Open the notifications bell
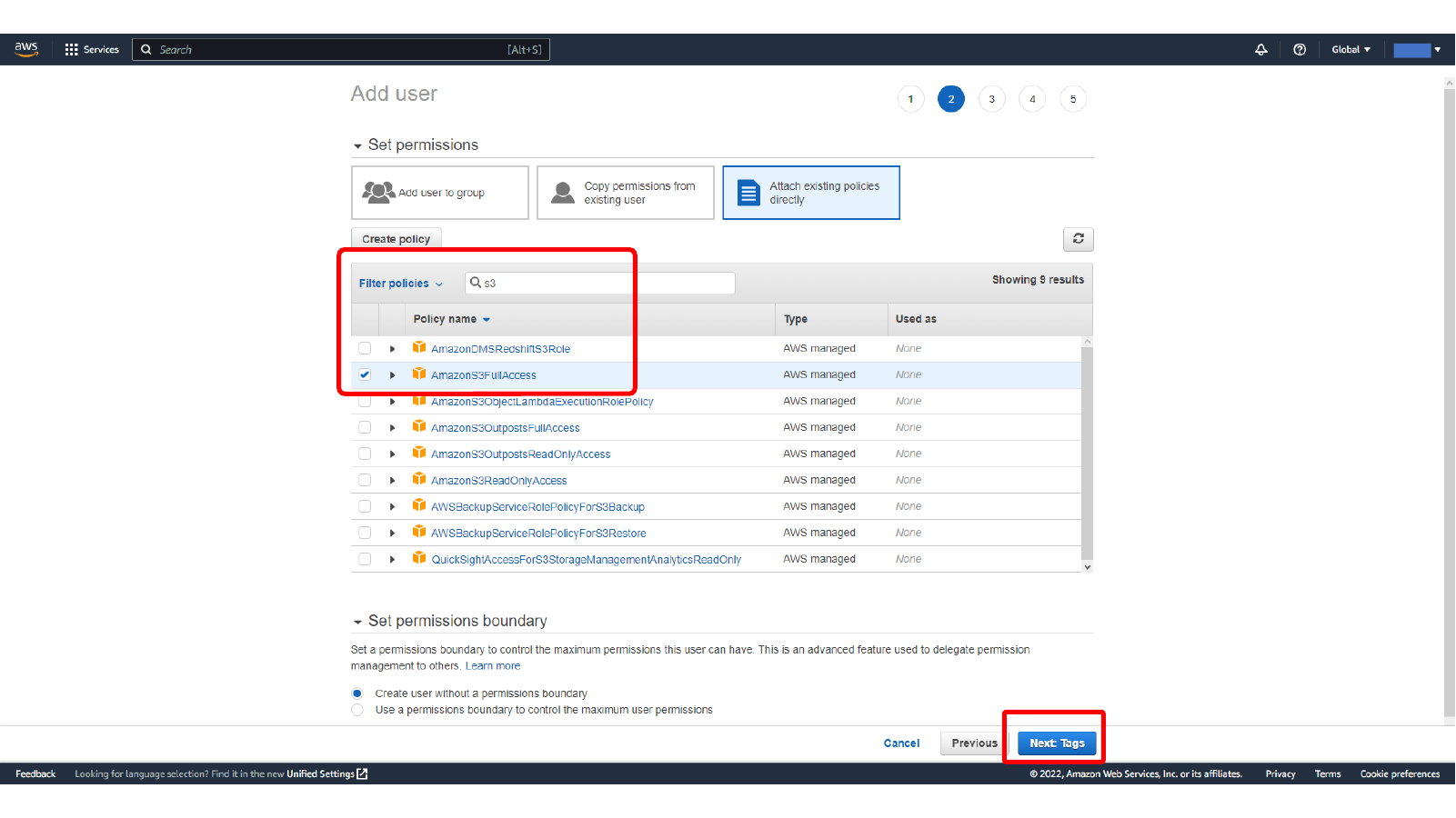This screenshot has width=1456, height=818. (x=1261, y=50)
